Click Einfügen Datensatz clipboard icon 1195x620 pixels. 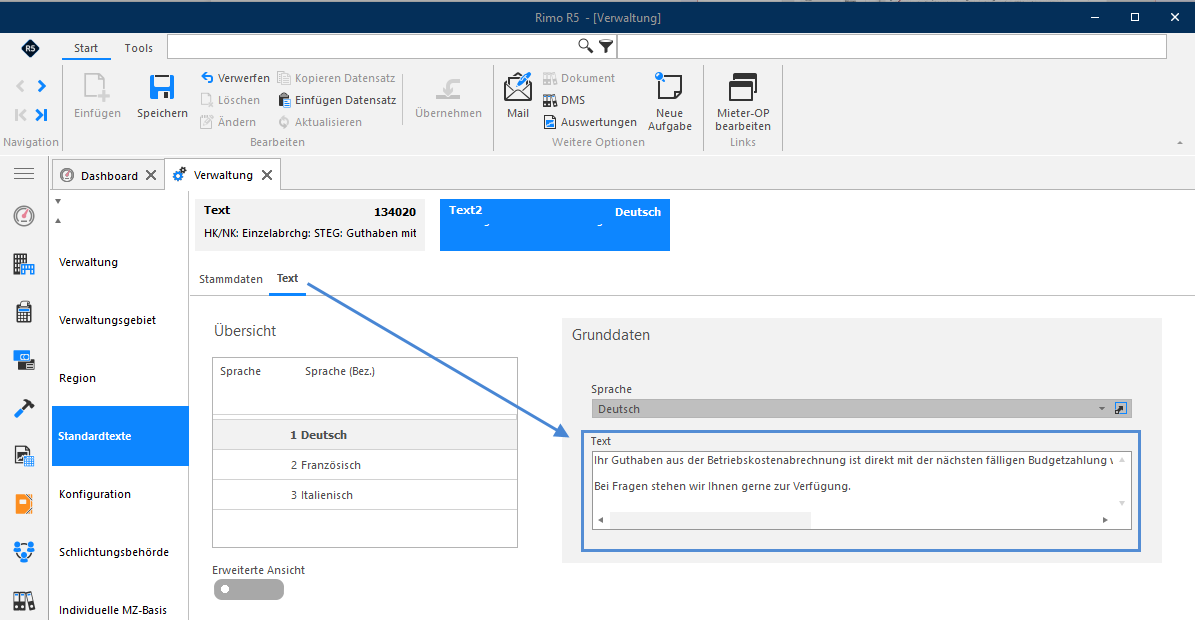(x=284, y=100)
